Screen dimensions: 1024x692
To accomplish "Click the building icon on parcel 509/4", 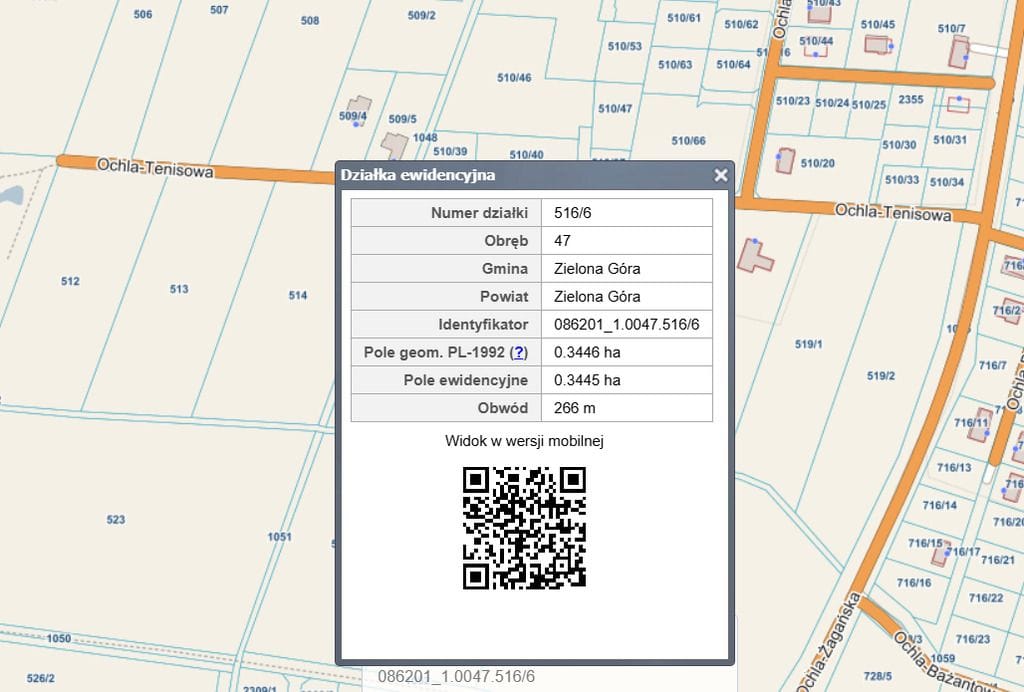I will tap(358, 104).
